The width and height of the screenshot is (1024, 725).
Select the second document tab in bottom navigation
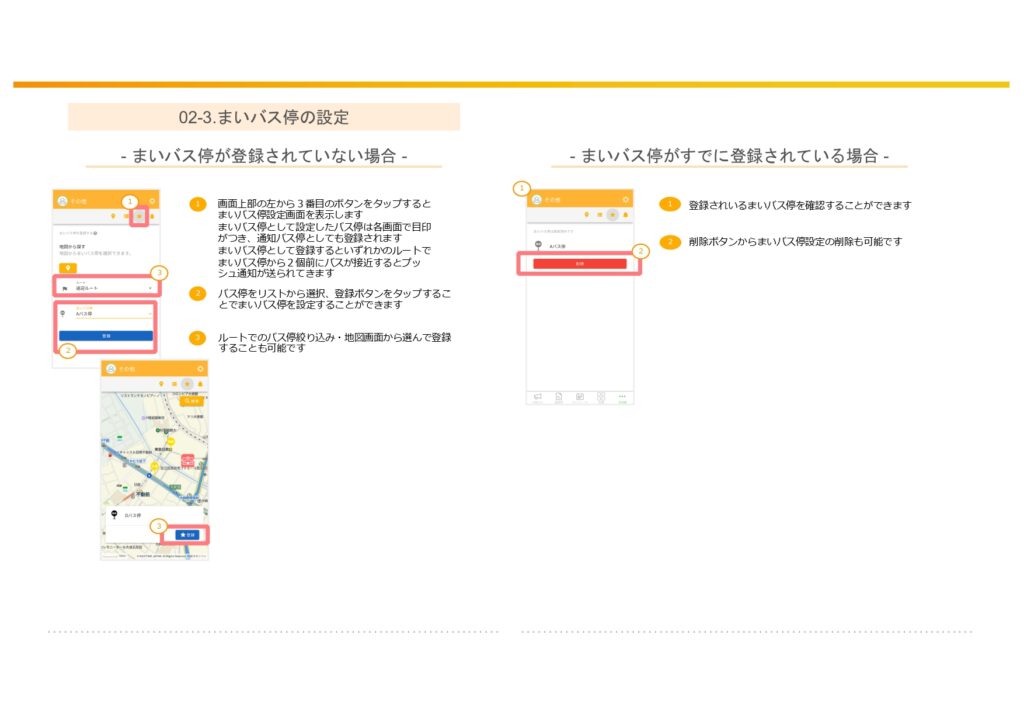pos(558,397)
